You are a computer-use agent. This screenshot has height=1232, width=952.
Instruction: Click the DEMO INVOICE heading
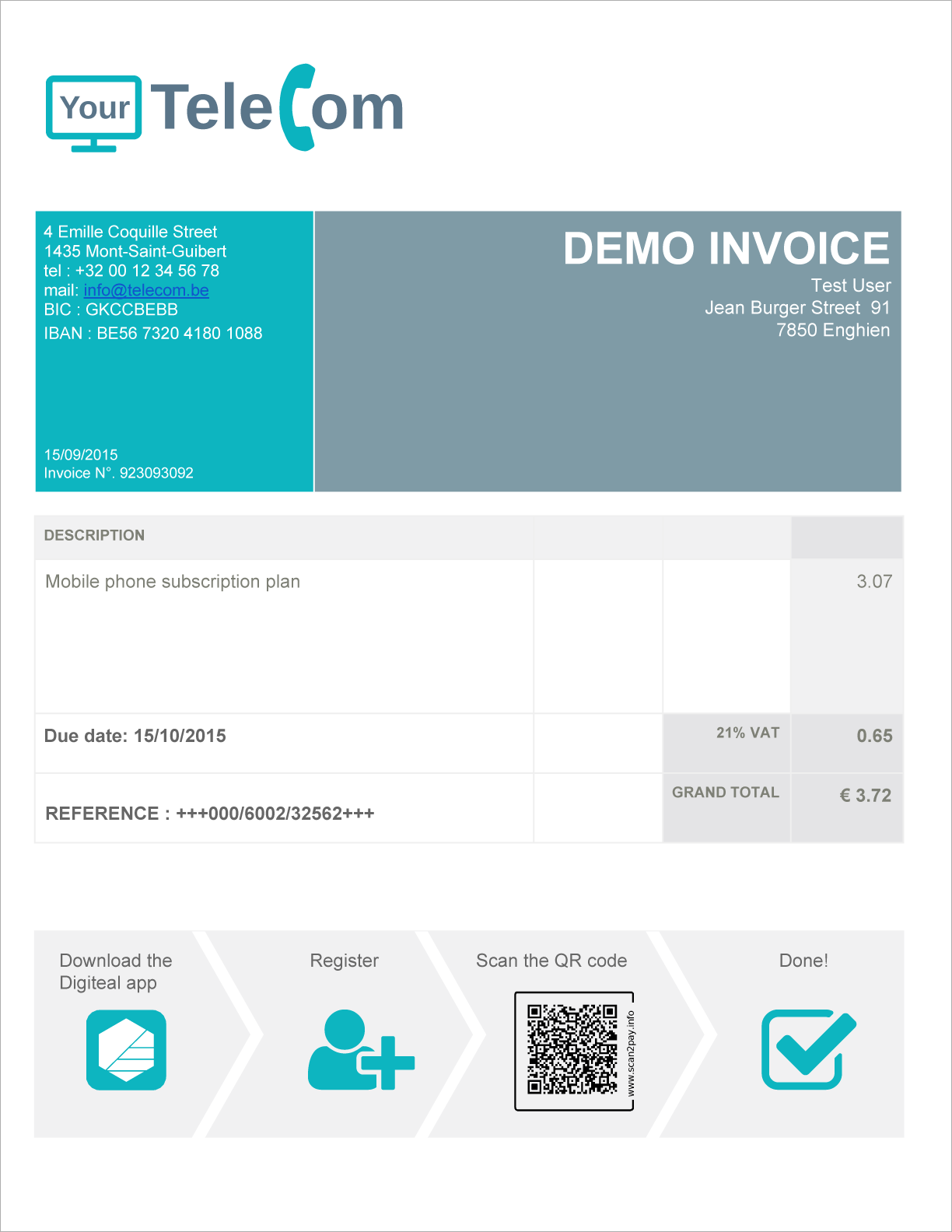coord(726,248)
